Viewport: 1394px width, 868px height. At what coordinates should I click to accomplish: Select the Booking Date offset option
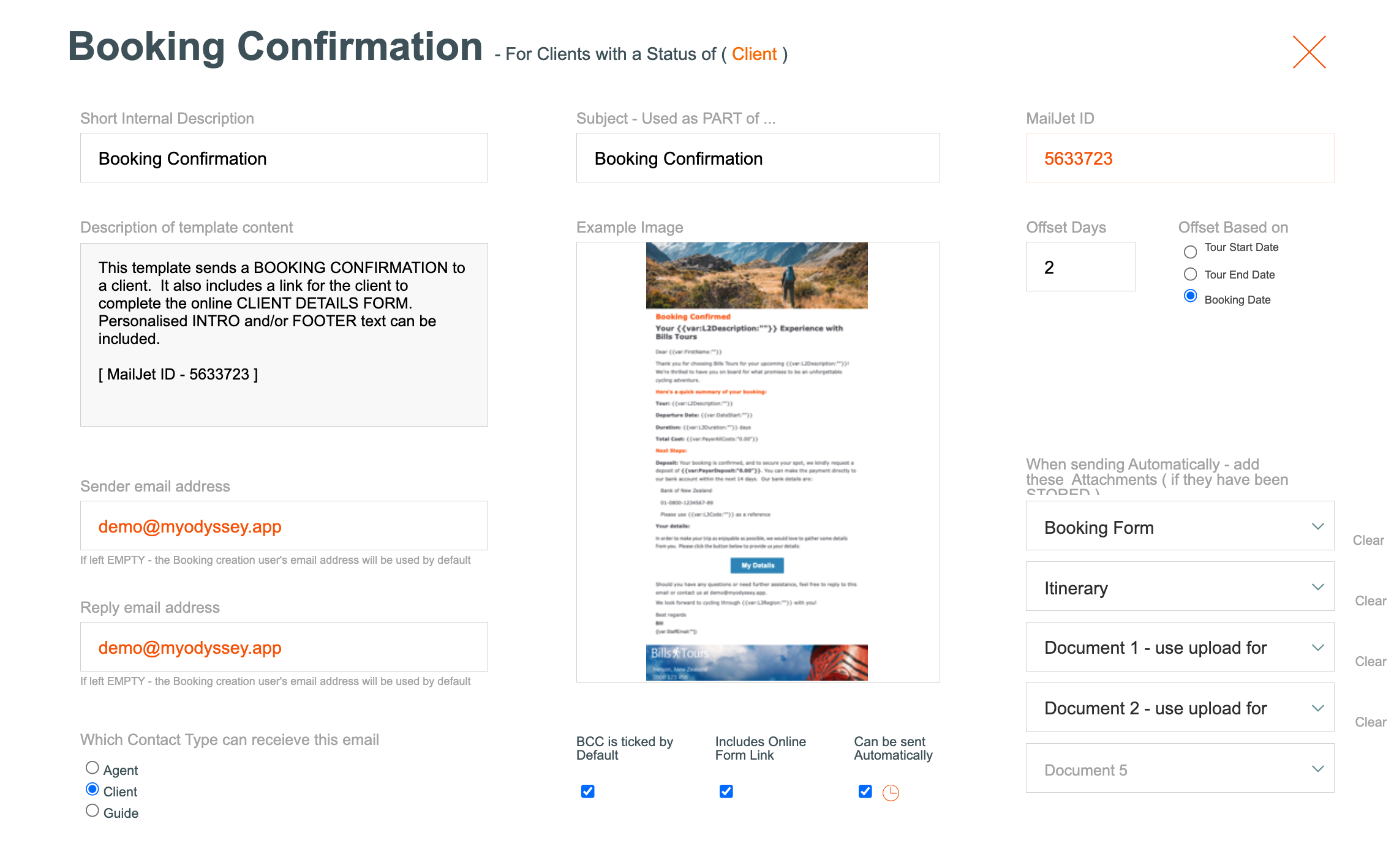pyautogui.click(x=1190, y=296)
